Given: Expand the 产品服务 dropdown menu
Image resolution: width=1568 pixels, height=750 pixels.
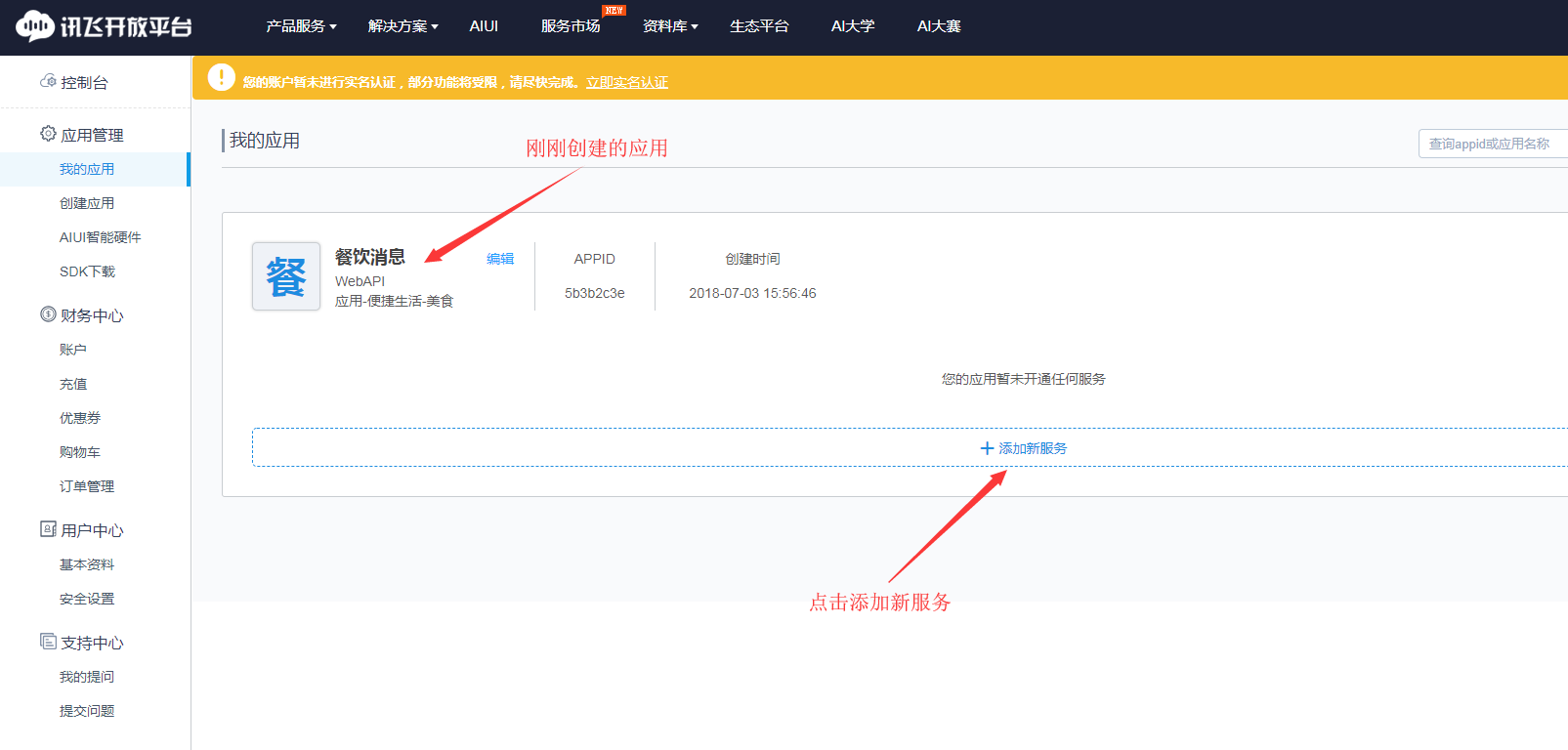Looking at the screenshot, I should coord(301,26).
